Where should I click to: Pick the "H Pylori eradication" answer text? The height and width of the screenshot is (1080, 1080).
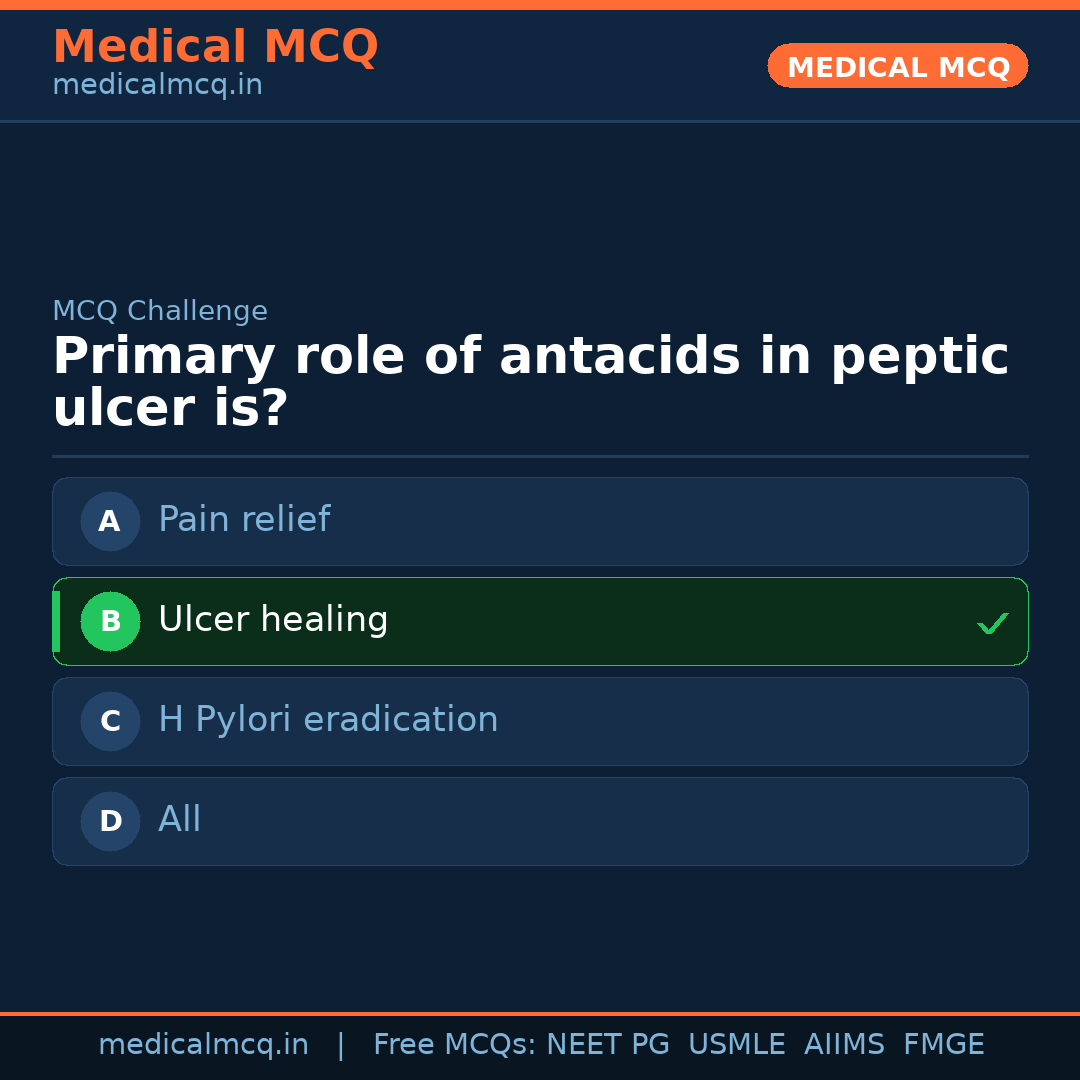pyautogui.click(x=328, y=720)
